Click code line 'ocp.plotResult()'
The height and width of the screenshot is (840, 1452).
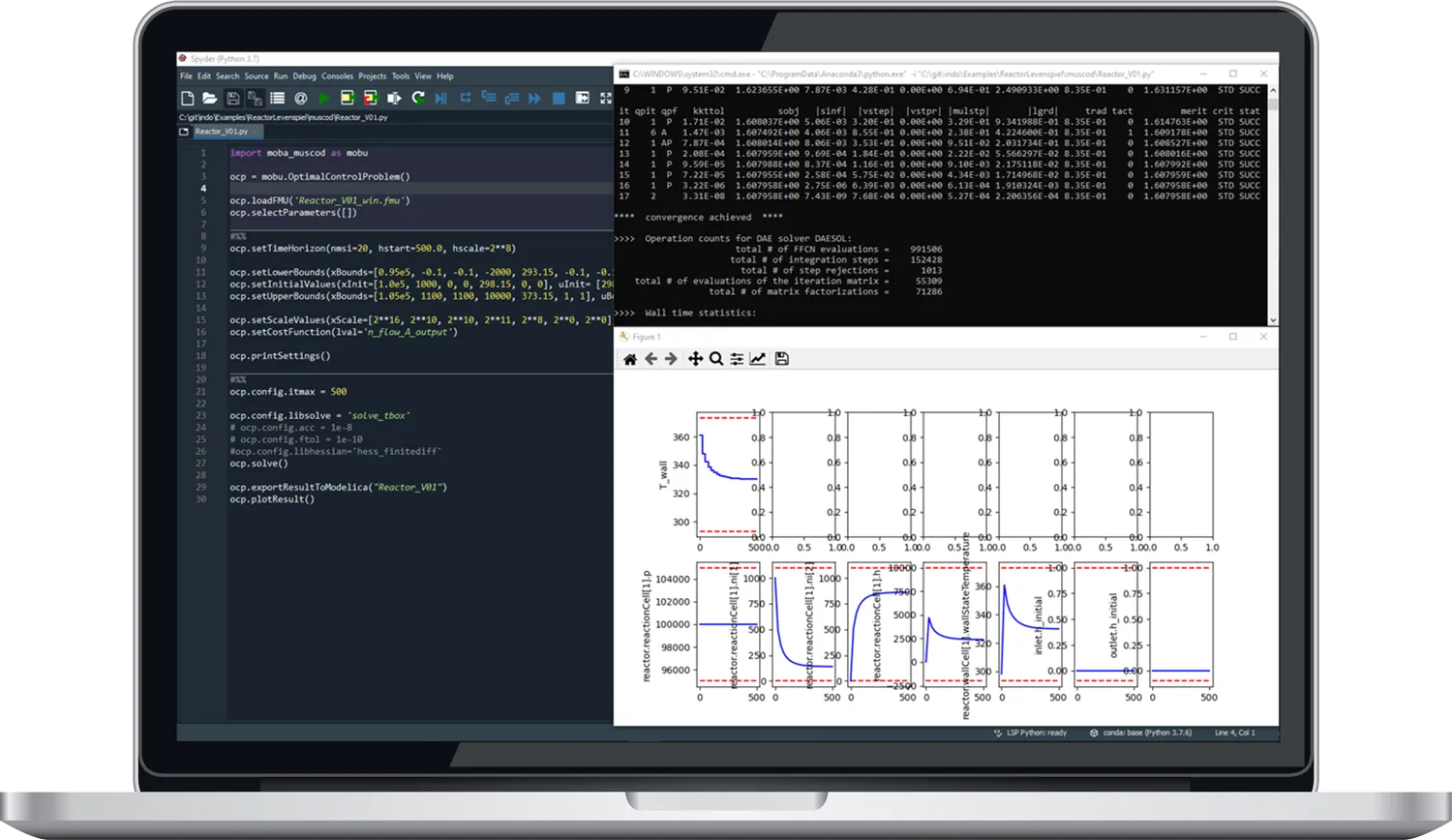coord(272,499)
